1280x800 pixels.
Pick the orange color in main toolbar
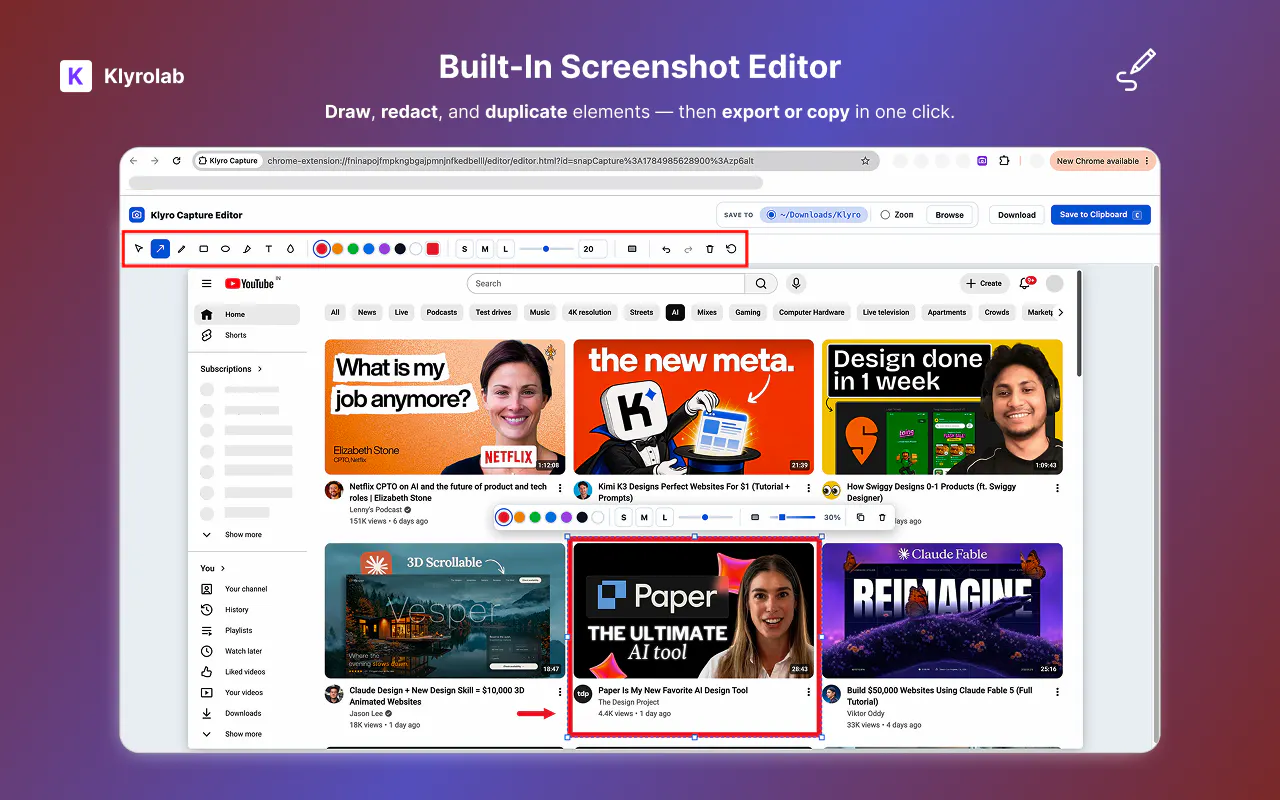337,249
